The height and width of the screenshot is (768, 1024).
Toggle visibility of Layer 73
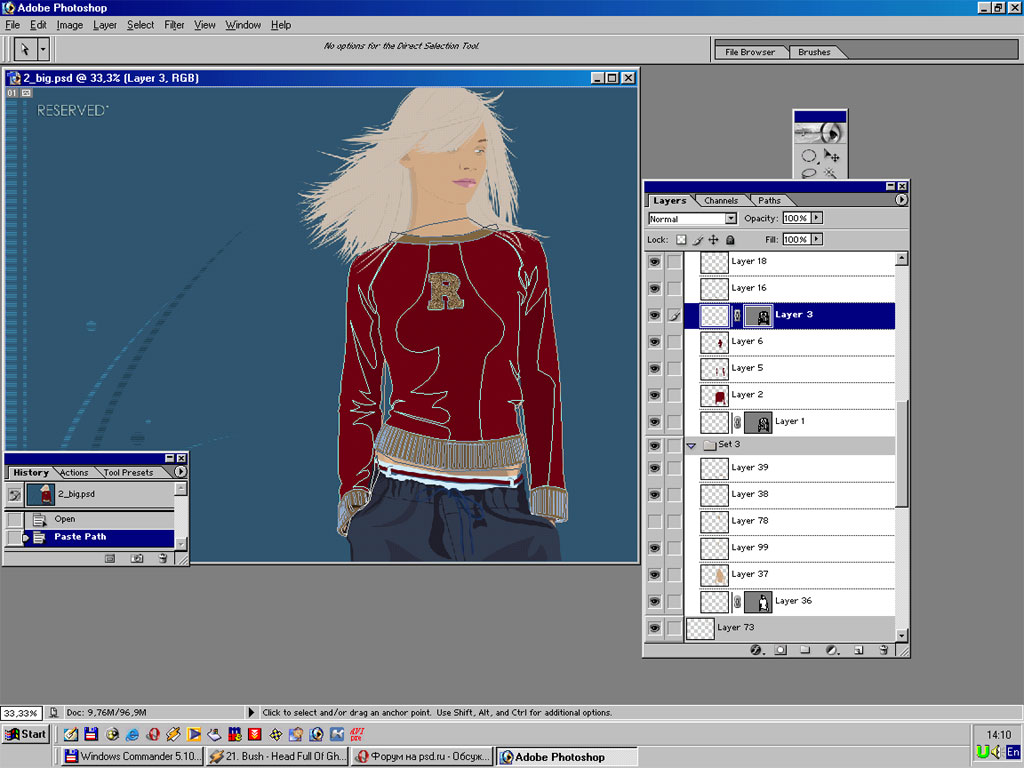coord(654,628)
